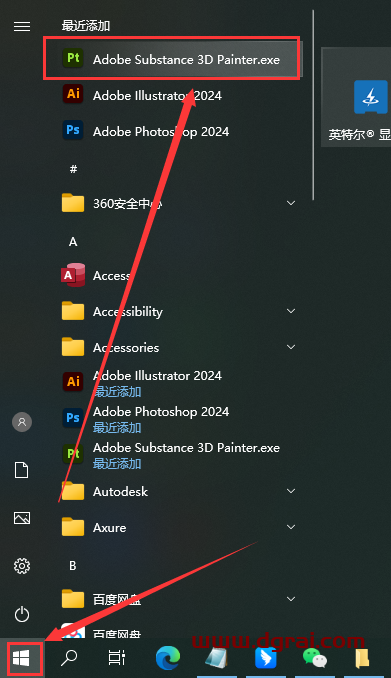Expand the Axure folder chevron

(291, 527)
